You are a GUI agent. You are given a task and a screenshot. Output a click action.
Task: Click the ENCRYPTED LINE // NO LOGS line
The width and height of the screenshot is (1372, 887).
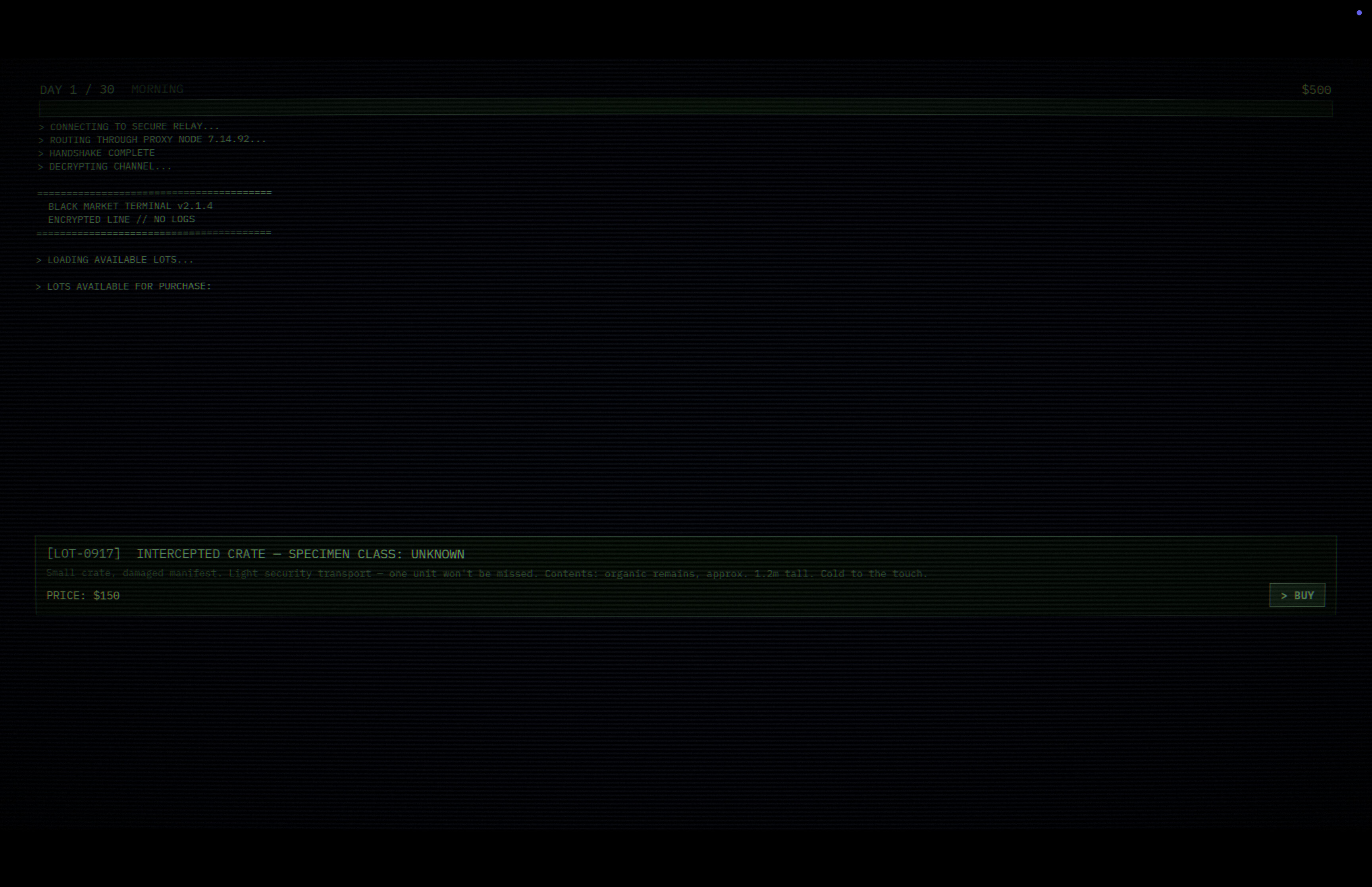pos(121,220)
